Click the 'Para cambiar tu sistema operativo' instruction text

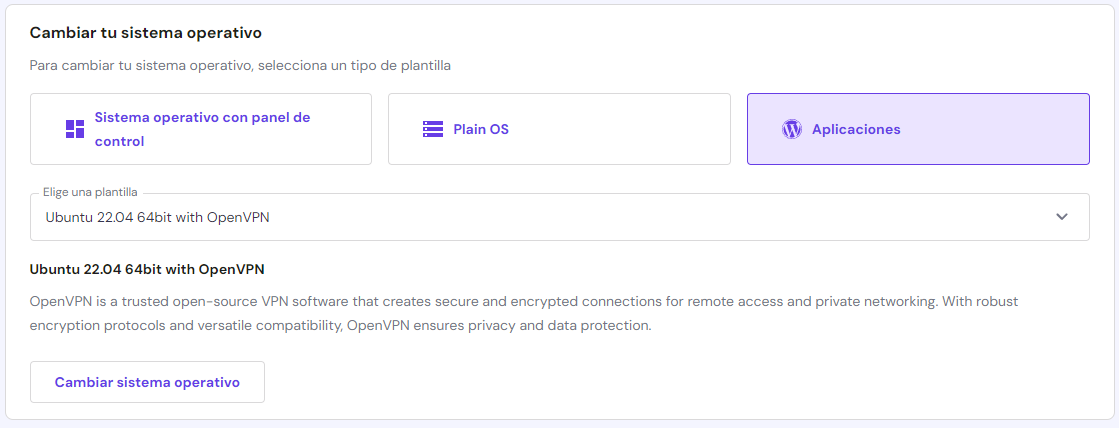coord(240,66)
